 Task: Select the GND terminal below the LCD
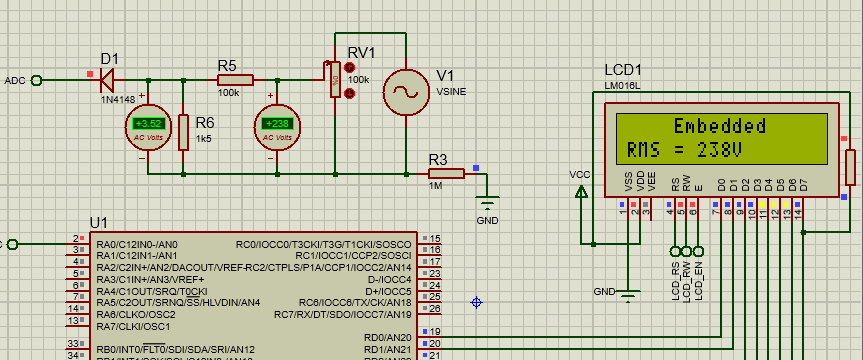pos(627,296)
